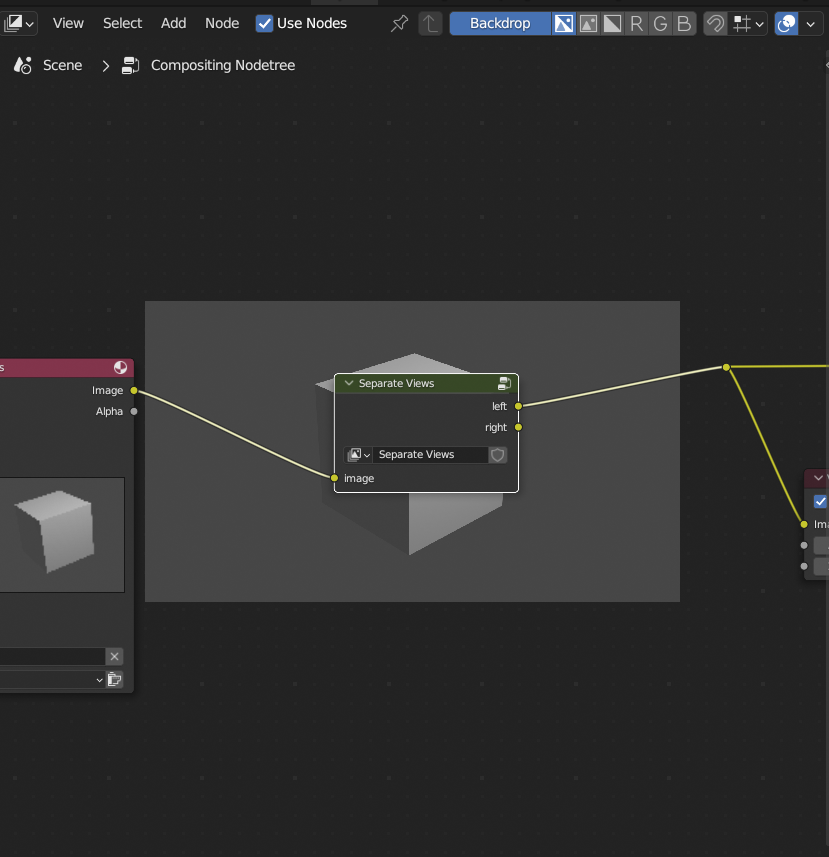This screenshot has height=857, width=829.
Task: Open the Node menu
Action: point(222,24)
